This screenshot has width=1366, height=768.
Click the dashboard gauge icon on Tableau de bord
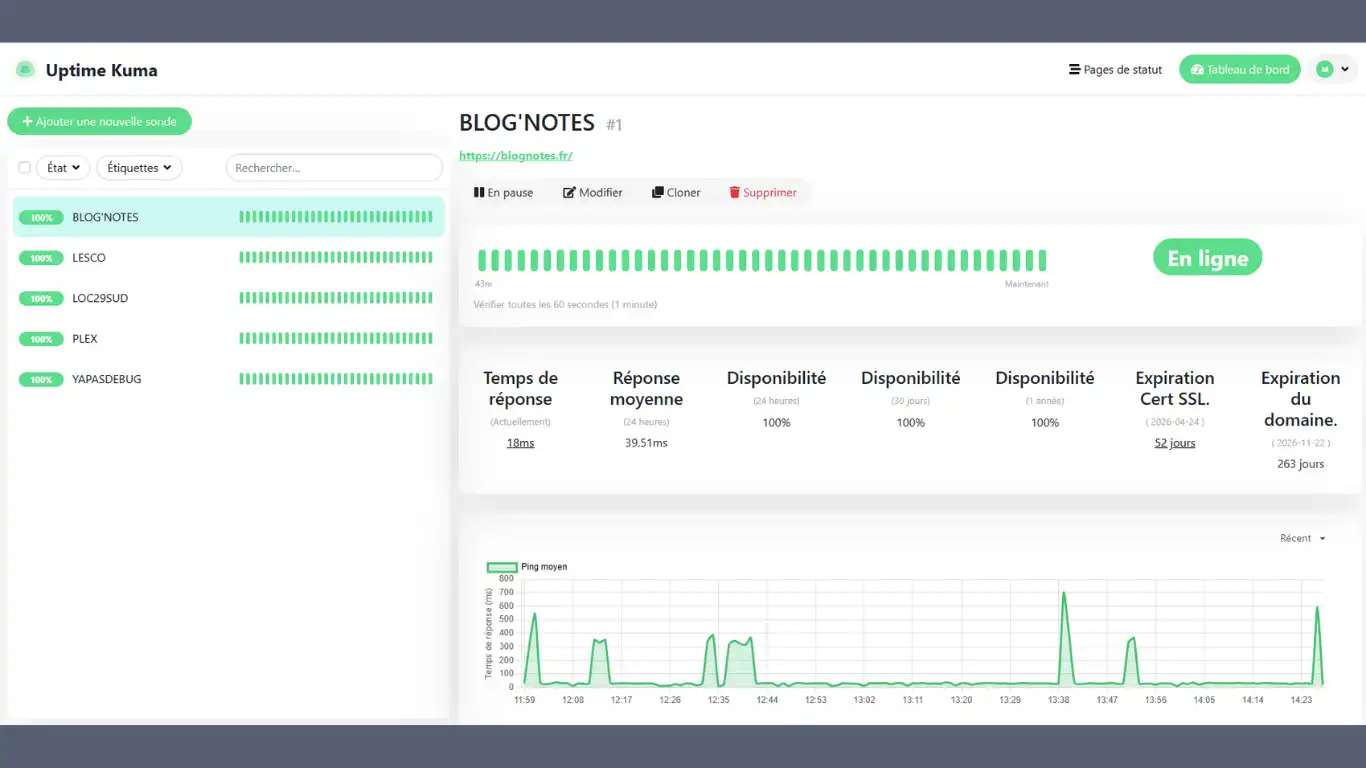(x=1197, y=69)
